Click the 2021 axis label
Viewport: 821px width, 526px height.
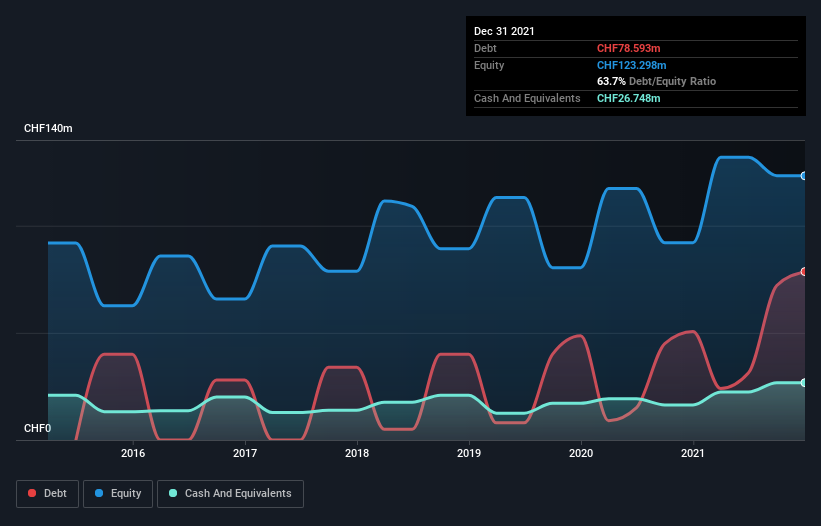click(x=693, y=453)
